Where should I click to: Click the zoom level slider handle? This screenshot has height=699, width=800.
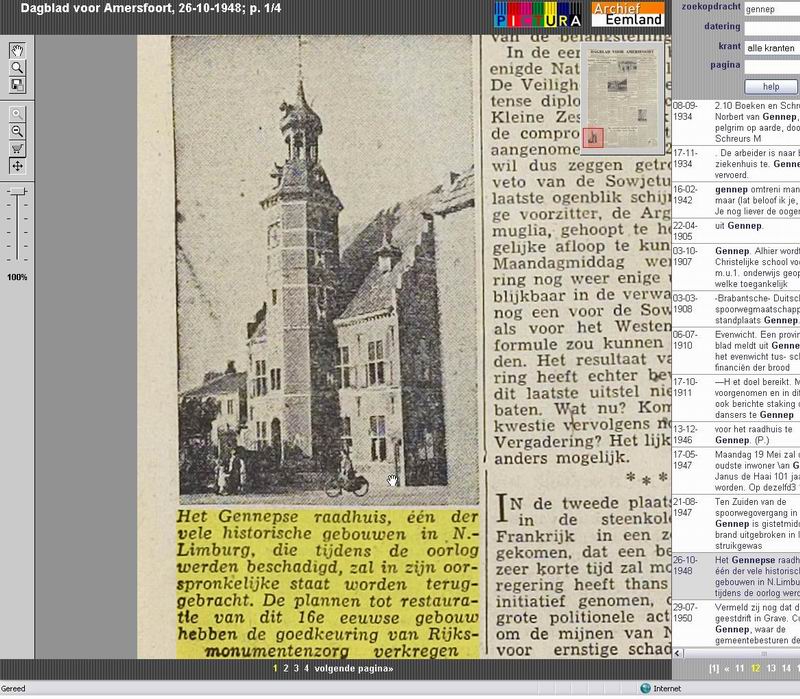[x=18, y=191]
